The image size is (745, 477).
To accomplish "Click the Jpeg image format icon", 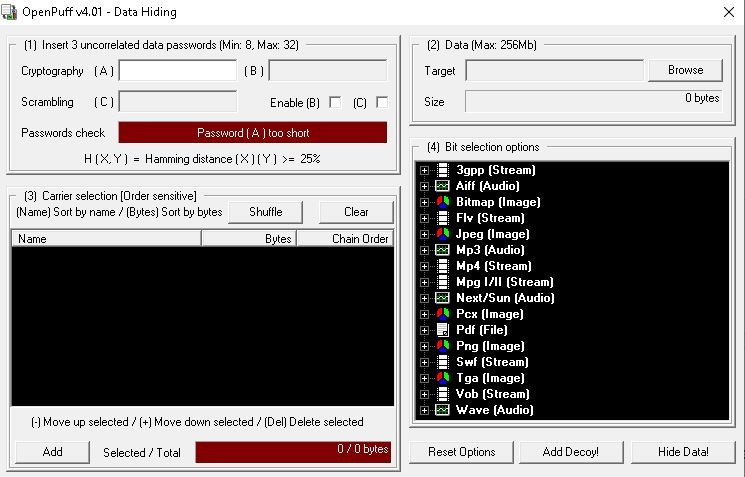I will [442, 234].
